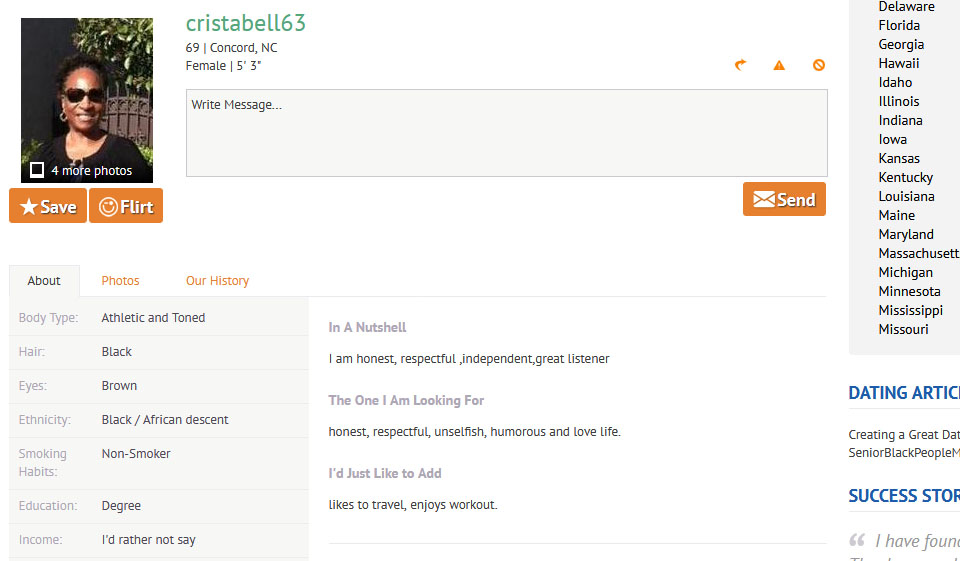Click the forward profile arrow icon
The height and width of the screenshot is (561, 960).
point(740,65)
